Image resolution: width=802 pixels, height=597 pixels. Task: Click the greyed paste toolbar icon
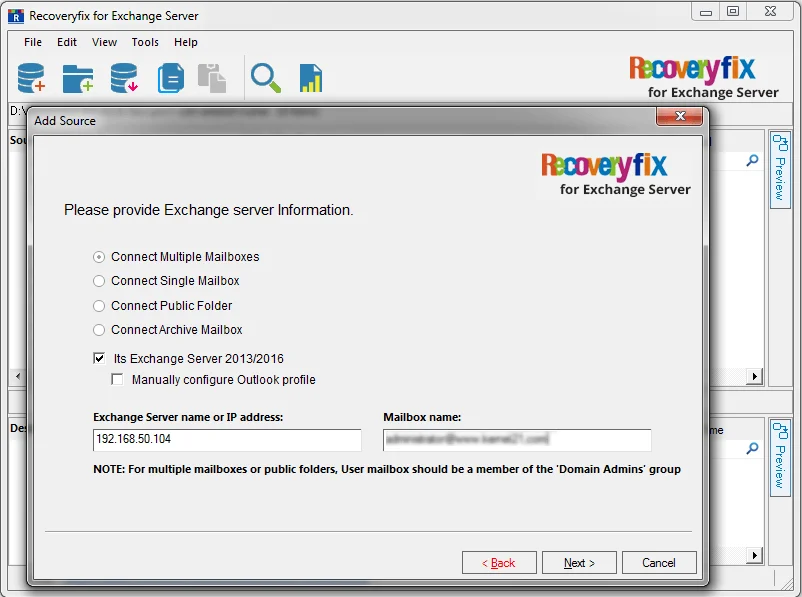[x=212, y=78]
